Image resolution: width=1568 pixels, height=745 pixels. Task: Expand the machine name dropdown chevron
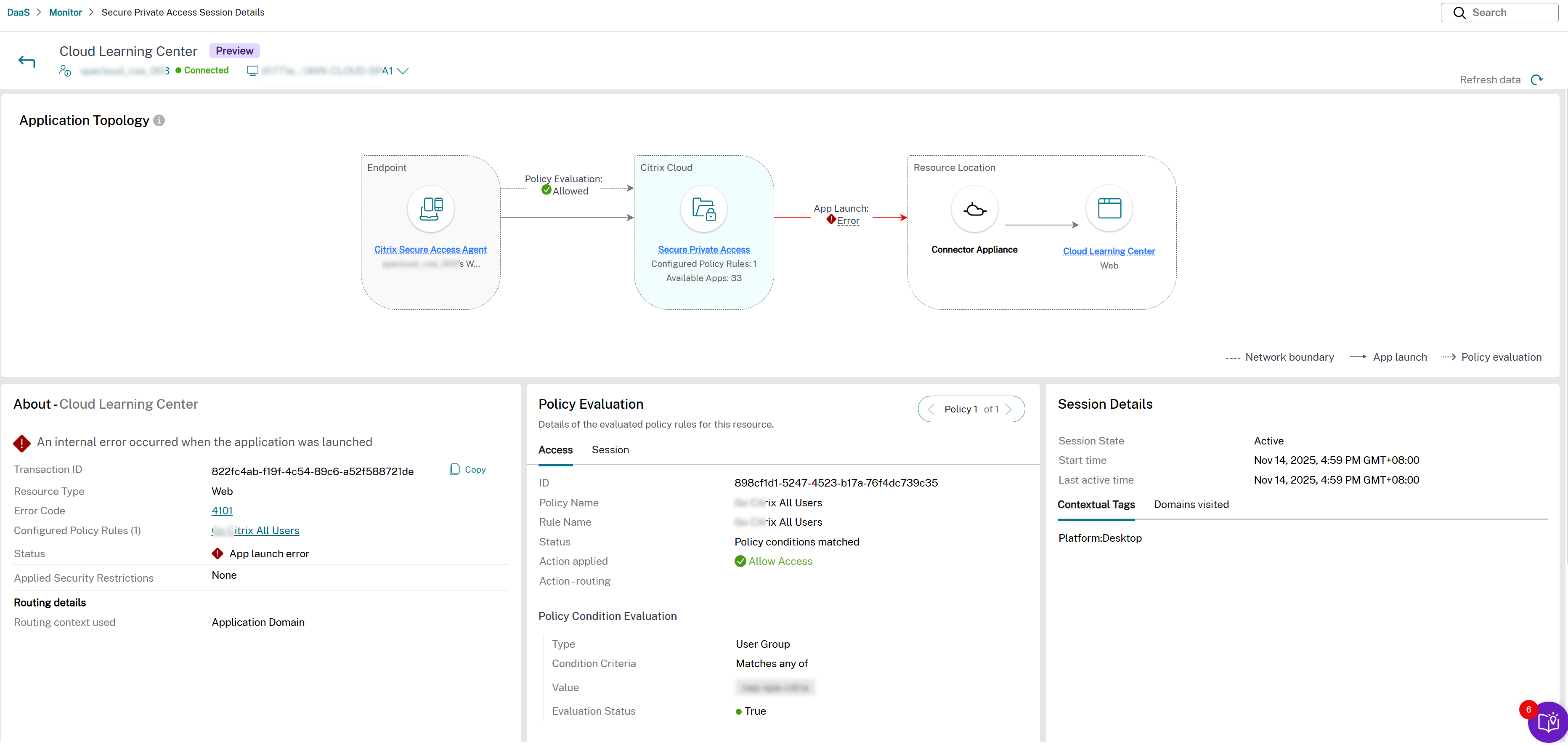coord(402,71)
